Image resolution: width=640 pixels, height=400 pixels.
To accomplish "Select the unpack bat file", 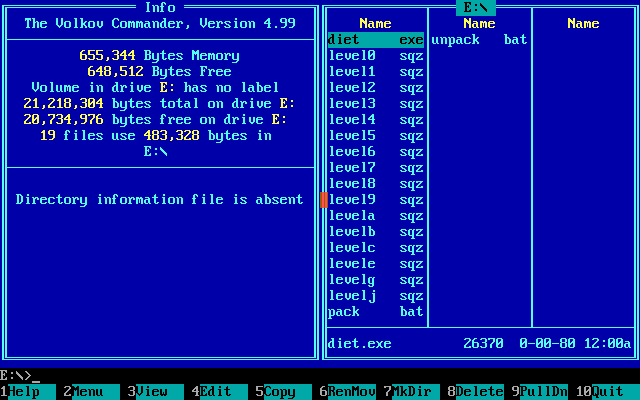I will (x=480, y=40).
